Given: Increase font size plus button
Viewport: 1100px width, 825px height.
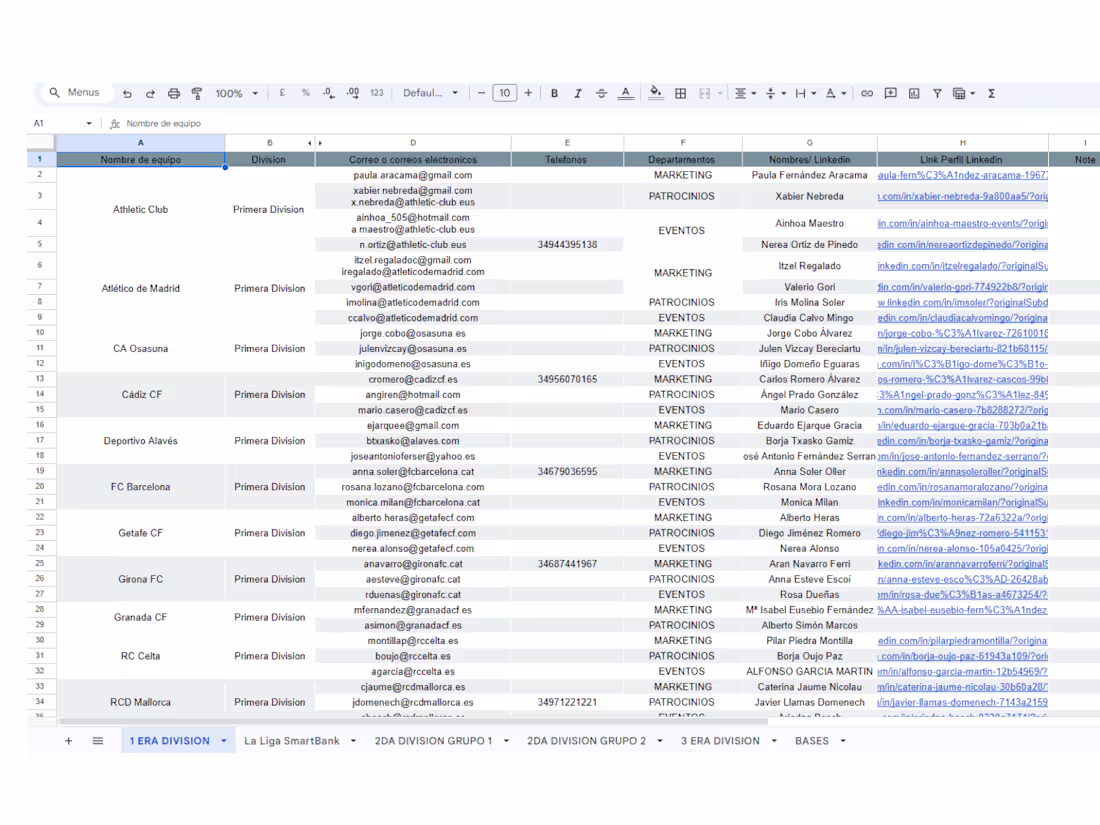Looking at the screenshot, I should pos(528,93).
